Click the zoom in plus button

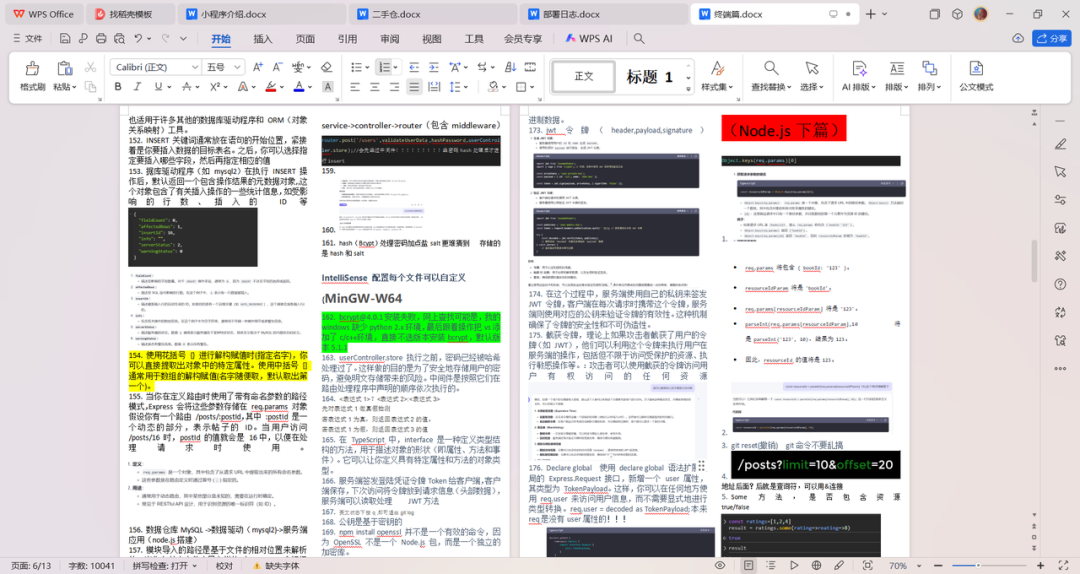click(1040, 566)
